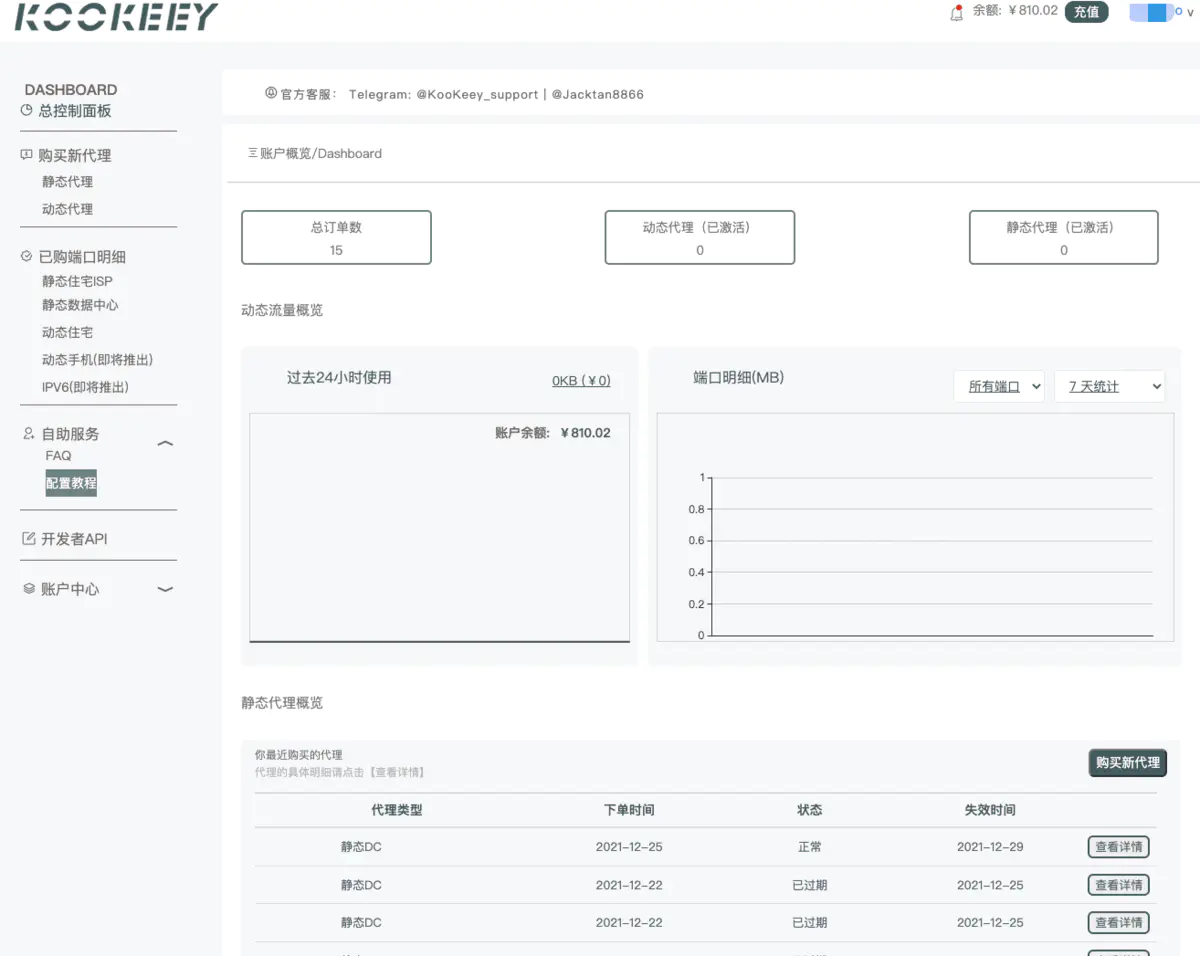Click the checkmark icon beside 已购端口明细

tap(27, 256)
